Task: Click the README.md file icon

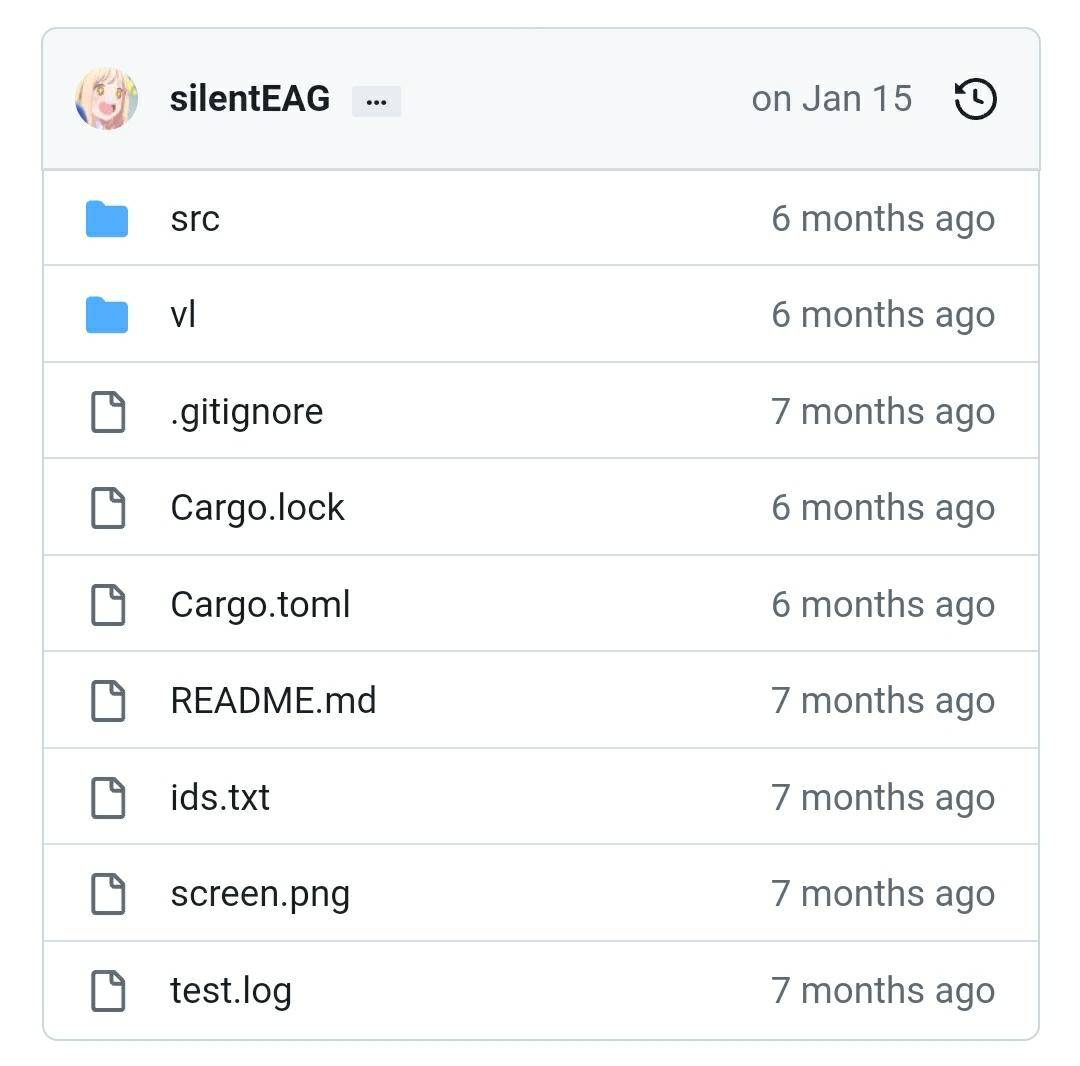Action: (108, 701)
